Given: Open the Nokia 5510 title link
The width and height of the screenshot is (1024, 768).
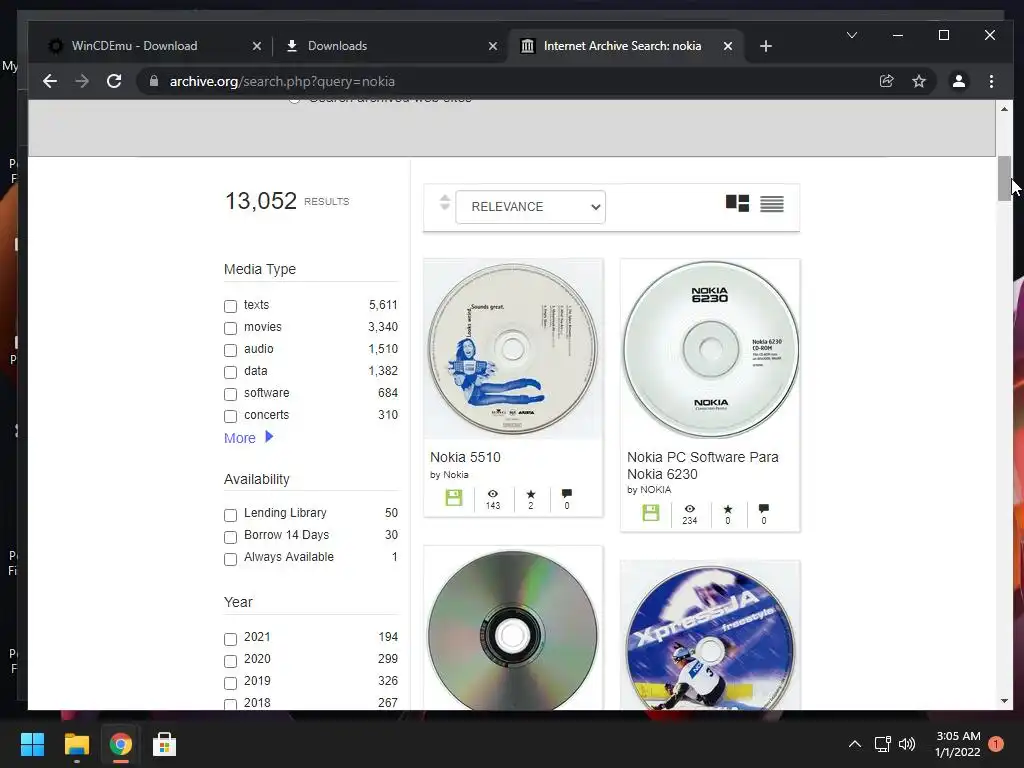Looking at the screenshot, I should click(x=465, y=457).
